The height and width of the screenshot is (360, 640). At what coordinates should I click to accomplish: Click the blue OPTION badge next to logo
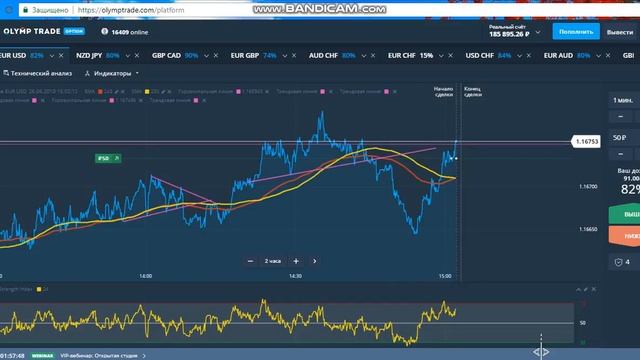click(x=74, y=31)
